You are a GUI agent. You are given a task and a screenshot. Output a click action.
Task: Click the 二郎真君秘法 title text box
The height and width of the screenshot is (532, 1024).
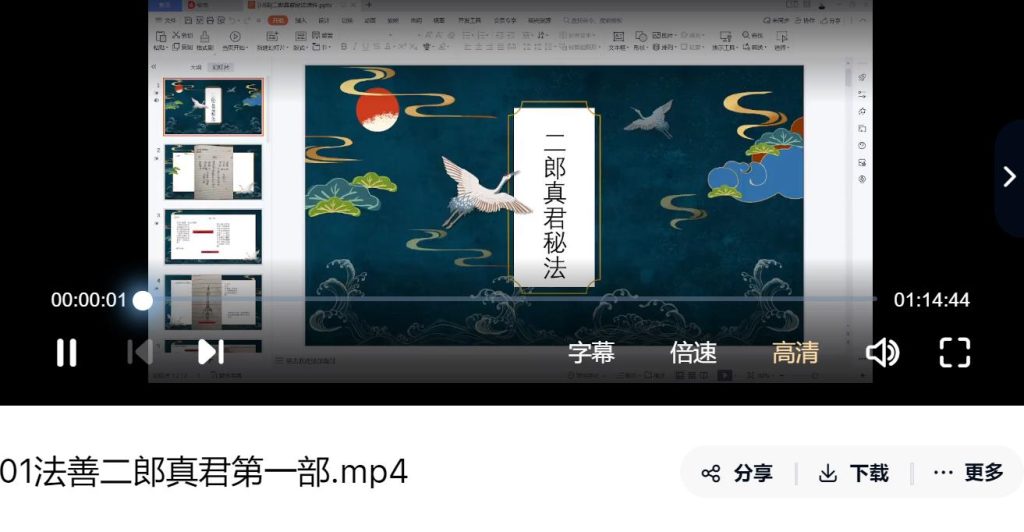point(555,204)
